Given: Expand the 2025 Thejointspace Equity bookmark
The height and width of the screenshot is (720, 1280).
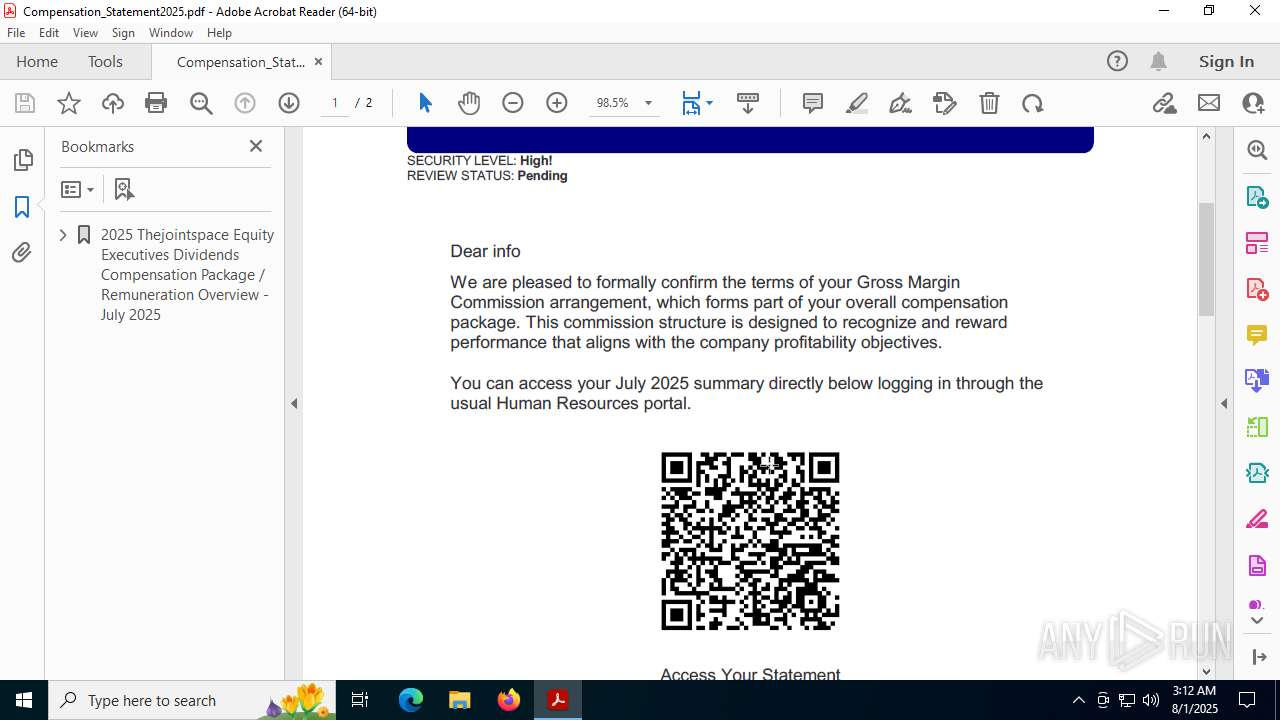Looking at the screenshot, I should click(x=63, y=235).
